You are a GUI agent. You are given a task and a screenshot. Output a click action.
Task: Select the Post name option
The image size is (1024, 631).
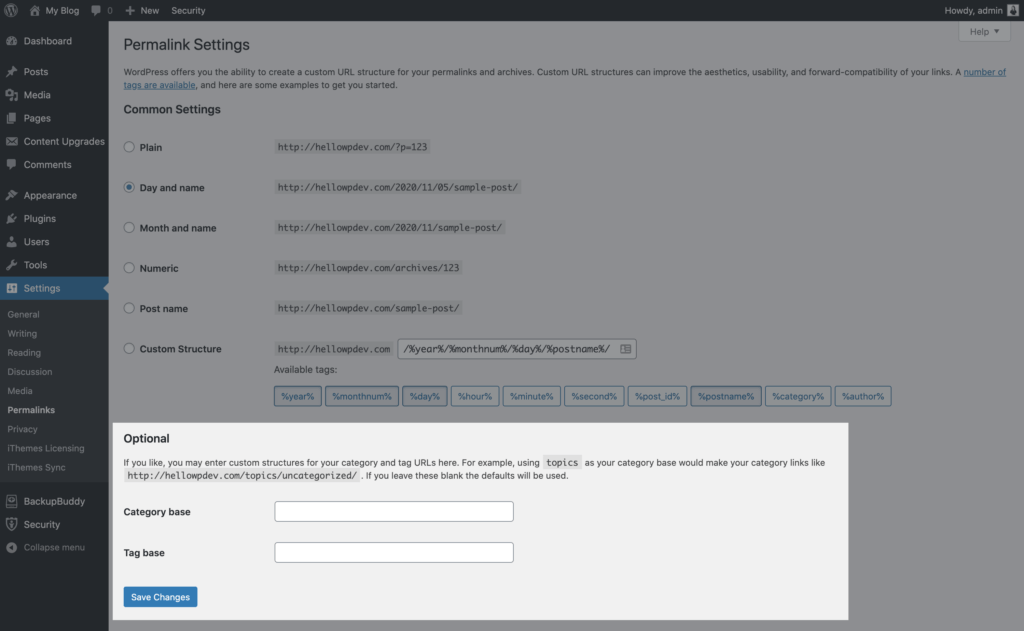coord(129,308)
